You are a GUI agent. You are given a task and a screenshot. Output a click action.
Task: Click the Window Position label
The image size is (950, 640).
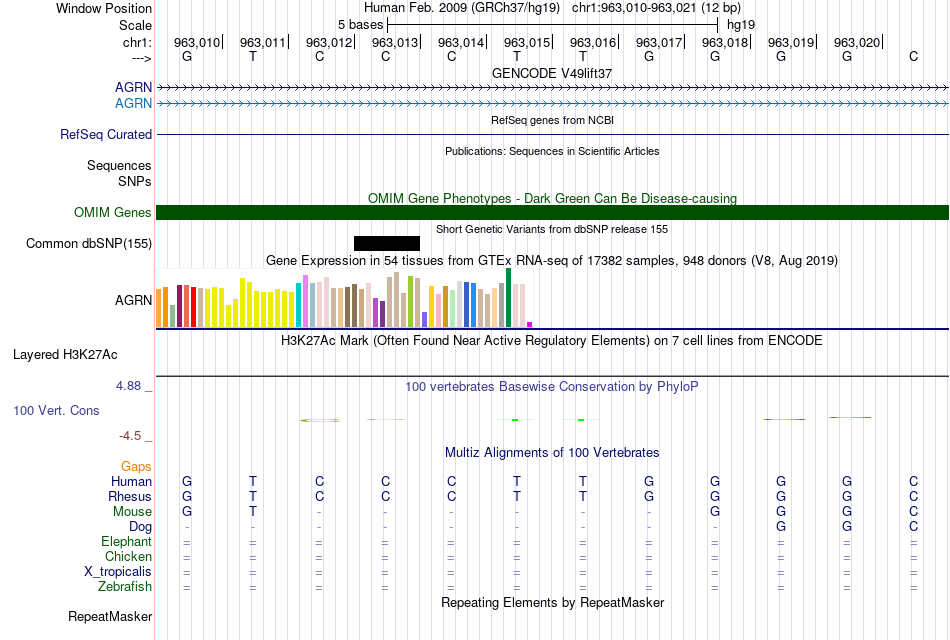pyautogui.click(x=104, y=8)
